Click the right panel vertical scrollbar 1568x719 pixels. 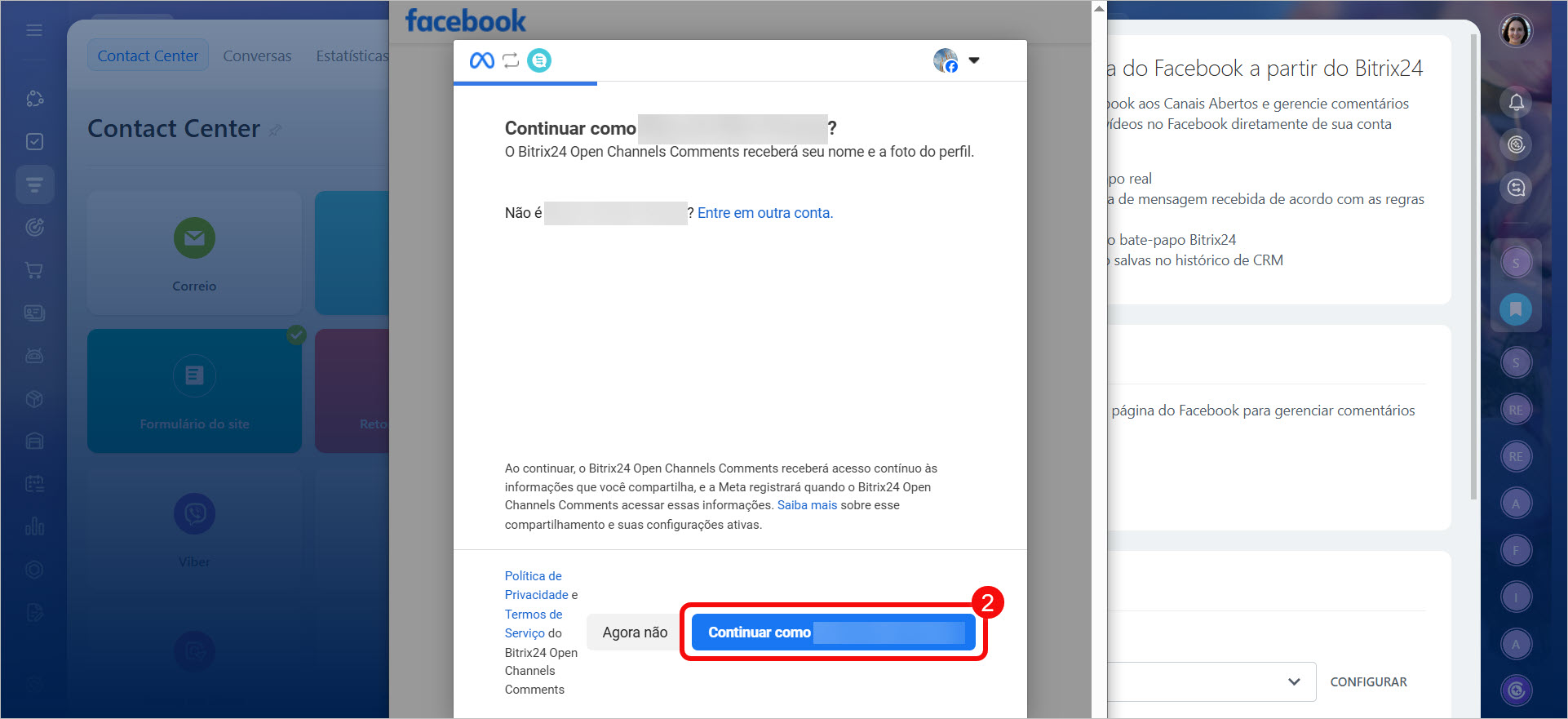(x=1473, y=266)
